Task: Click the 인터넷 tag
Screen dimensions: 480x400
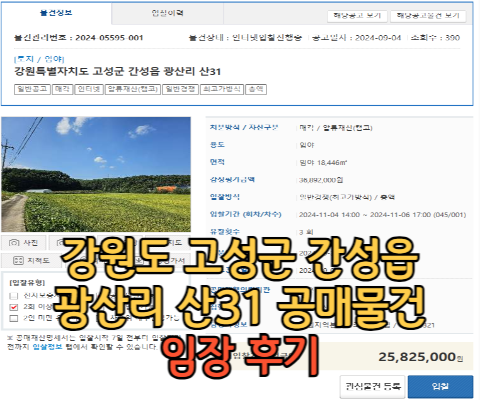Action: coord(89,89)
